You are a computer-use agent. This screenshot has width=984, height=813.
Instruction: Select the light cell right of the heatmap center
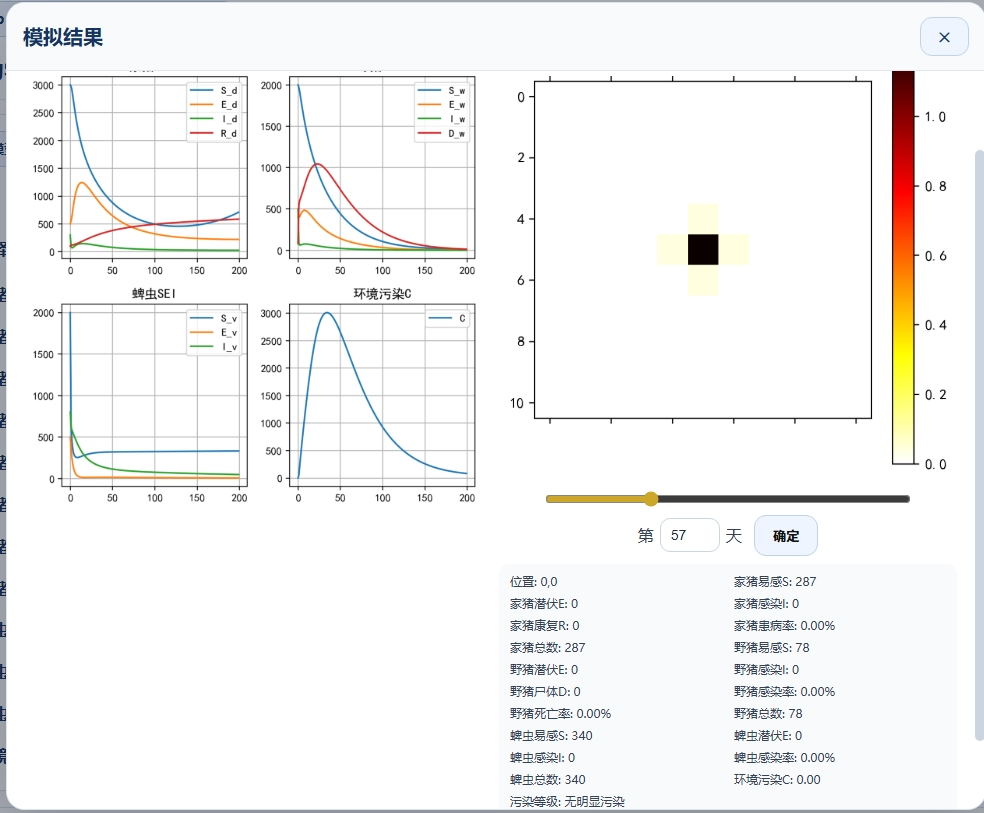733,249
